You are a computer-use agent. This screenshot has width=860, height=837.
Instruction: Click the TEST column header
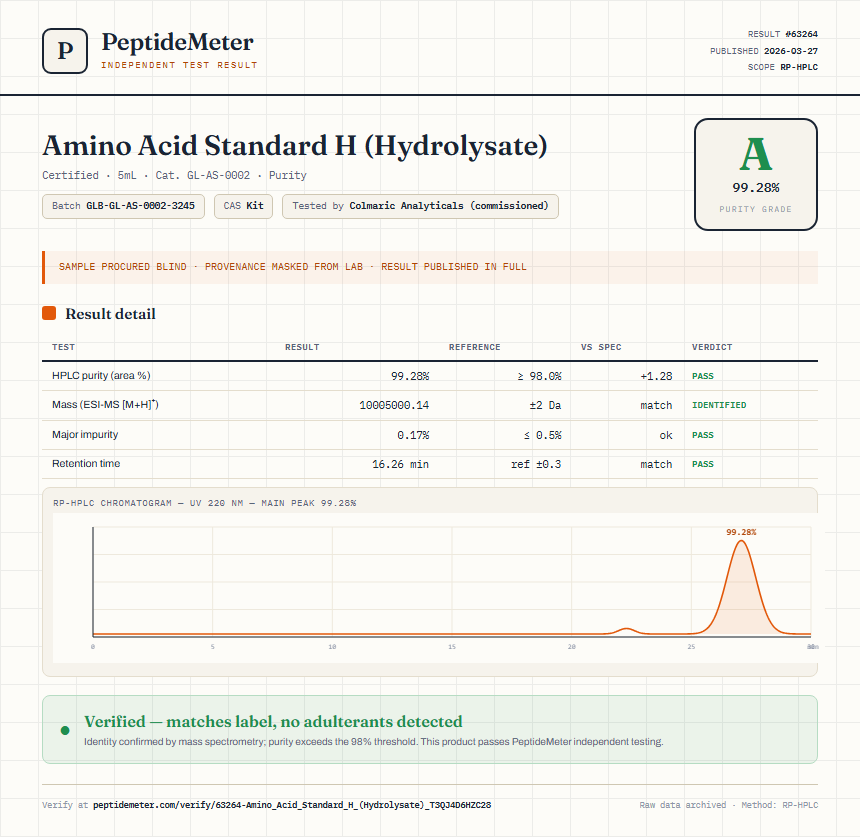(x=64, y=347)
